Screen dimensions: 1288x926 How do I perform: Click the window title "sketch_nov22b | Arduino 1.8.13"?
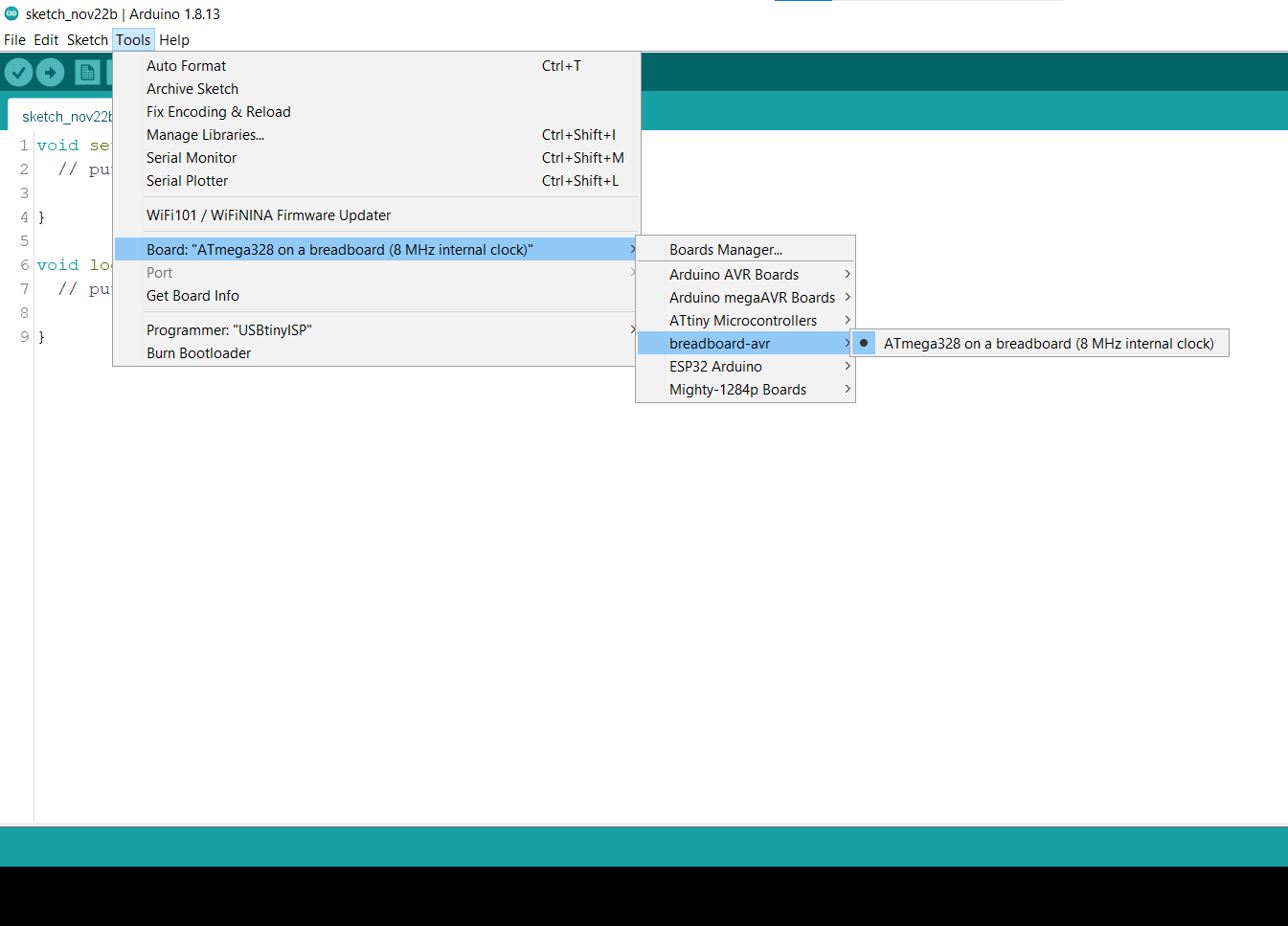pos(123,14)
